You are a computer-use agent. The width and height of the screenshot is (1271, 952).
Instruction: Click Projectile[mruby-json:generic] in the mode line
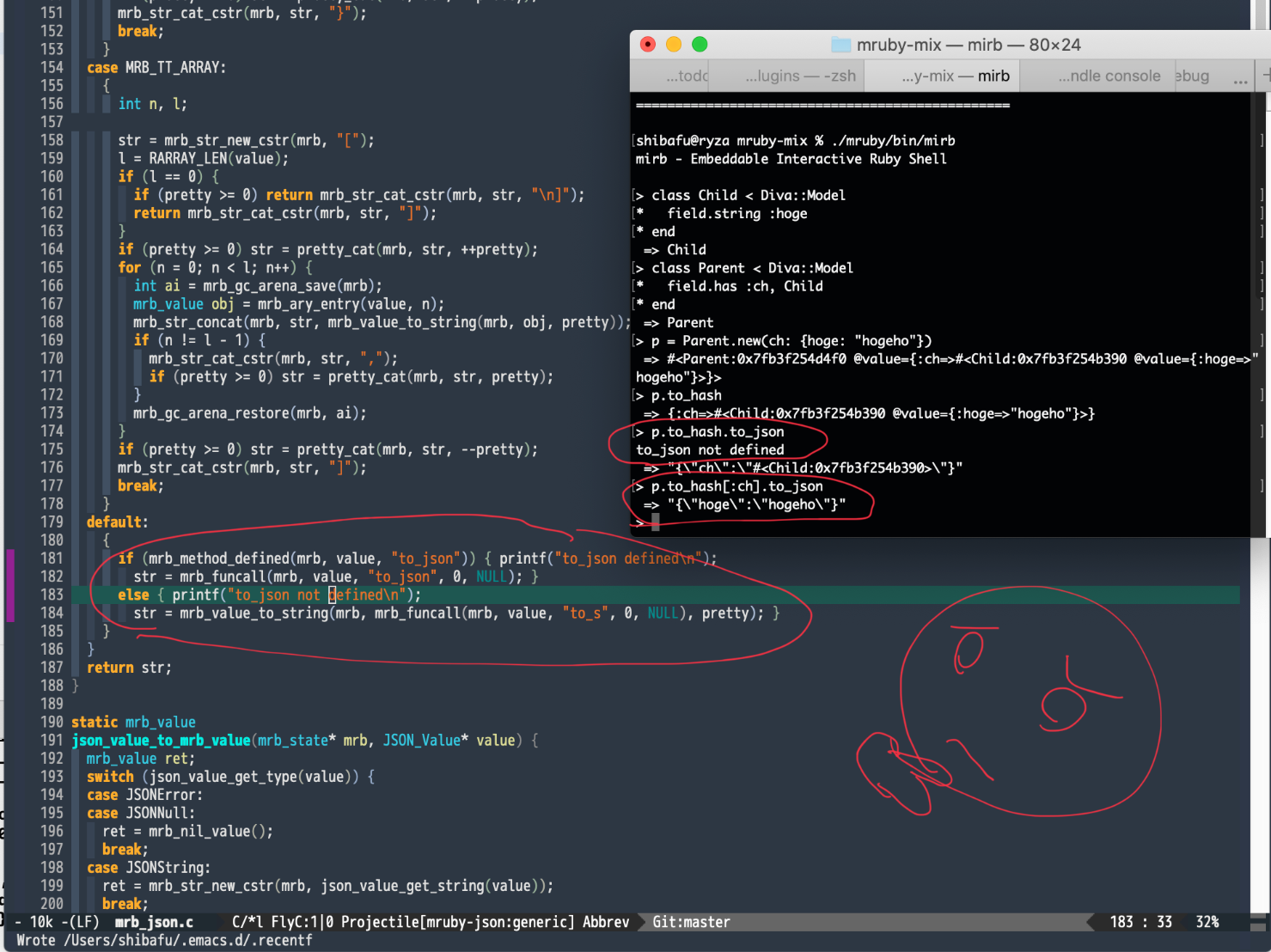(x=457, y=922)
